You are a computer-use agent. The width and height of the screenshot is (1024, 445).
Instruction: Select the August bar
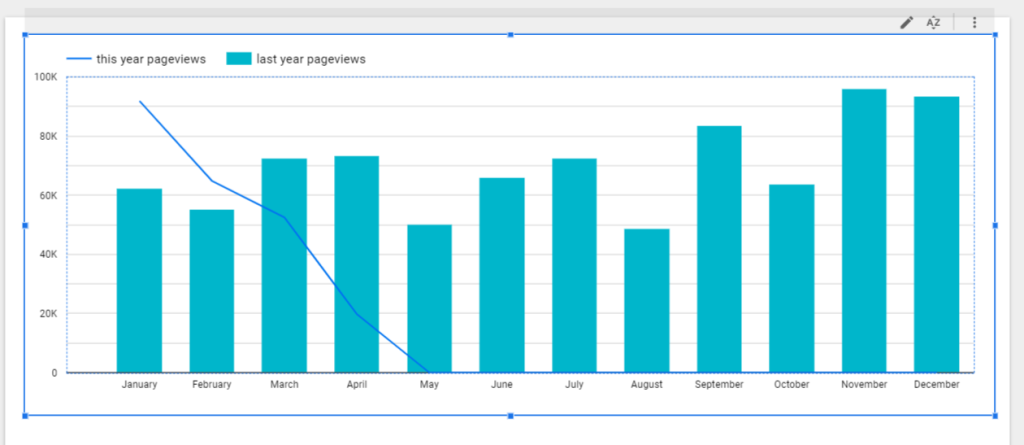click(647, 300)
